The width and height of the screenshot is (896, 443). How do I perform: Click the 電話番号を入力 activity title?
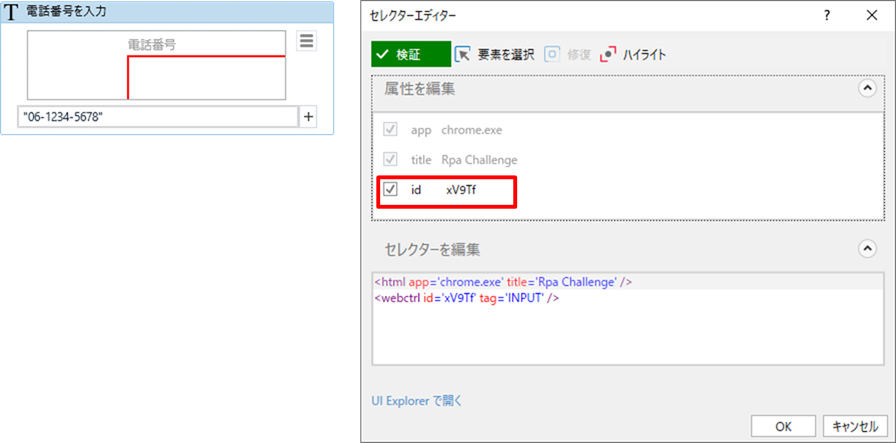pos(66,12)
